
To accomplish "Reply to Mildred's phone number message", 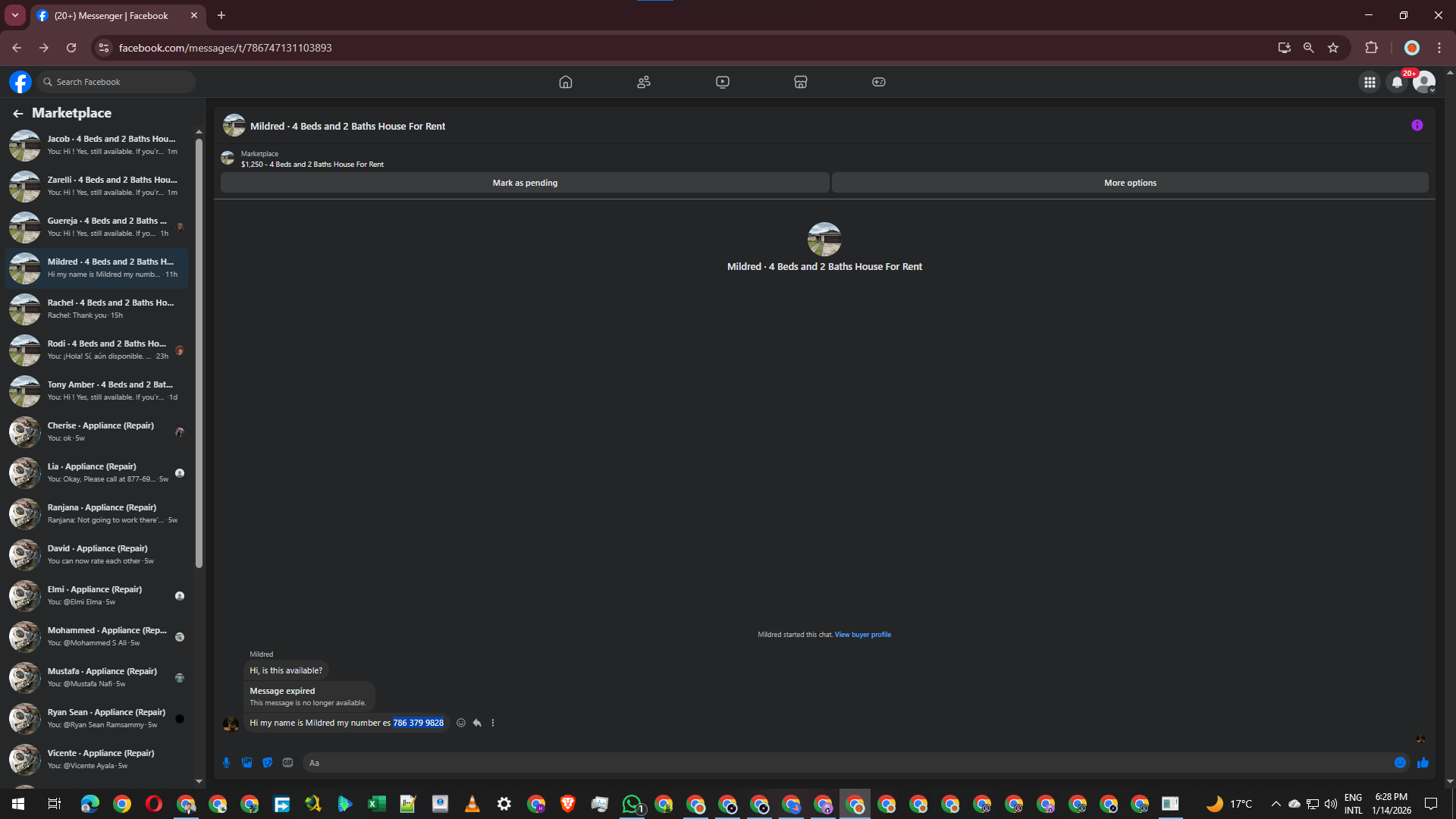I will [477, 723].
